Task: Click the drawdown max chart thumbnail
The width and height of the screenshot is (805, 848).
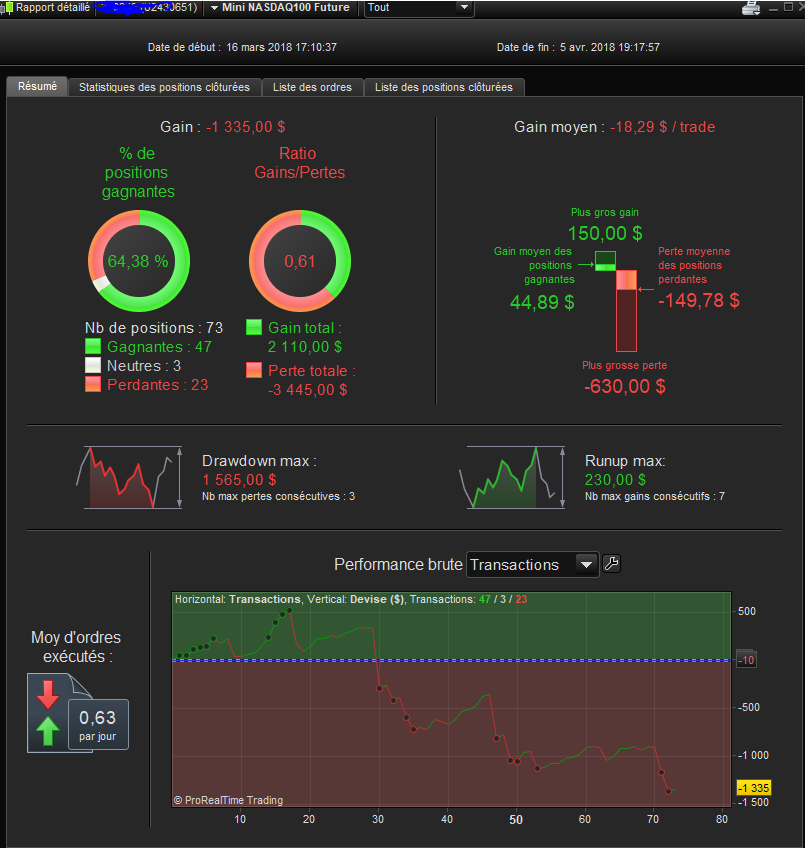Action: click(x=130, y=477)
